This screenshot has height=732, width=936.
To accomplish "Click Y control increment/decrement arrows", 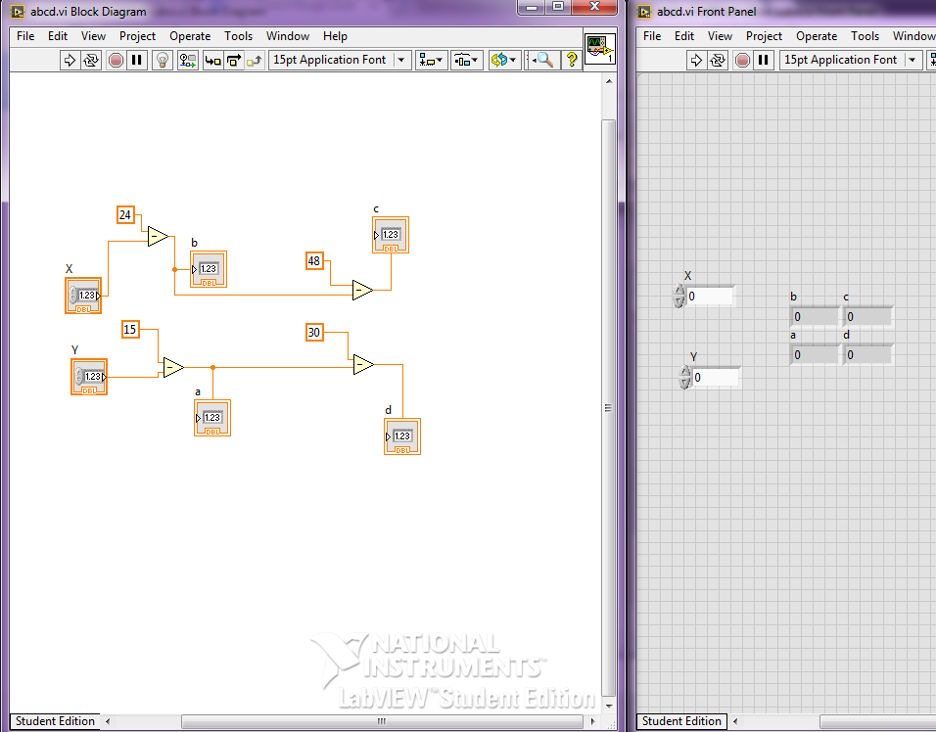I will [x=685, y=377].
